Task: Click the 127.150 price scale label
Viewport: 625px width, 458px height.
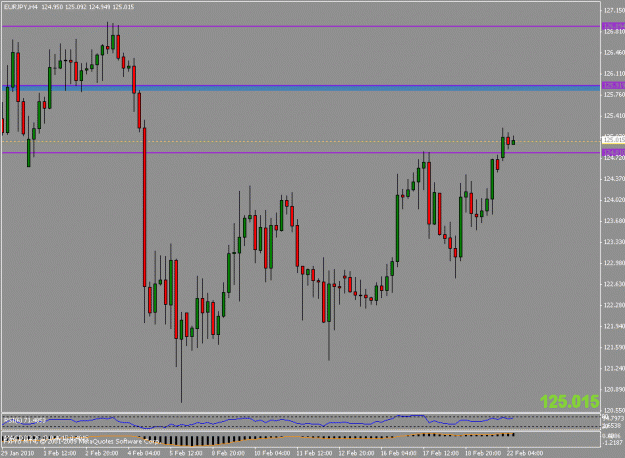Action: [x=614, y=10]
